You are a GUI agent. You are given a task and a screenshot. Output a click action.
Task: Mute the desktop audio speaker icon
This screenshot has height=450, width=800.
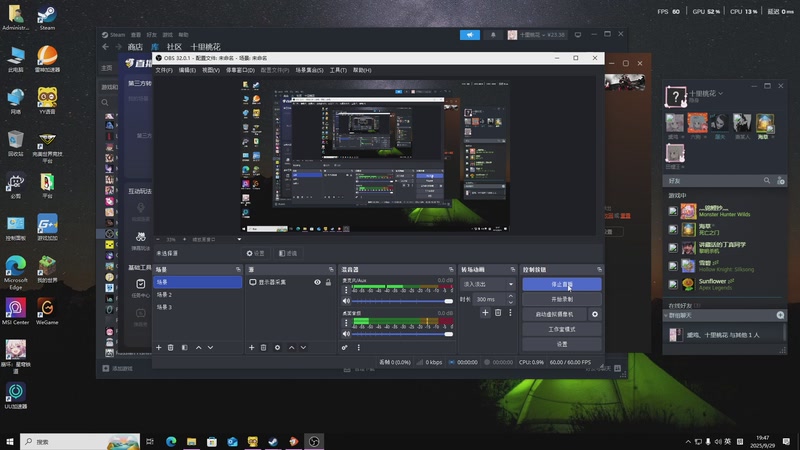346,334
